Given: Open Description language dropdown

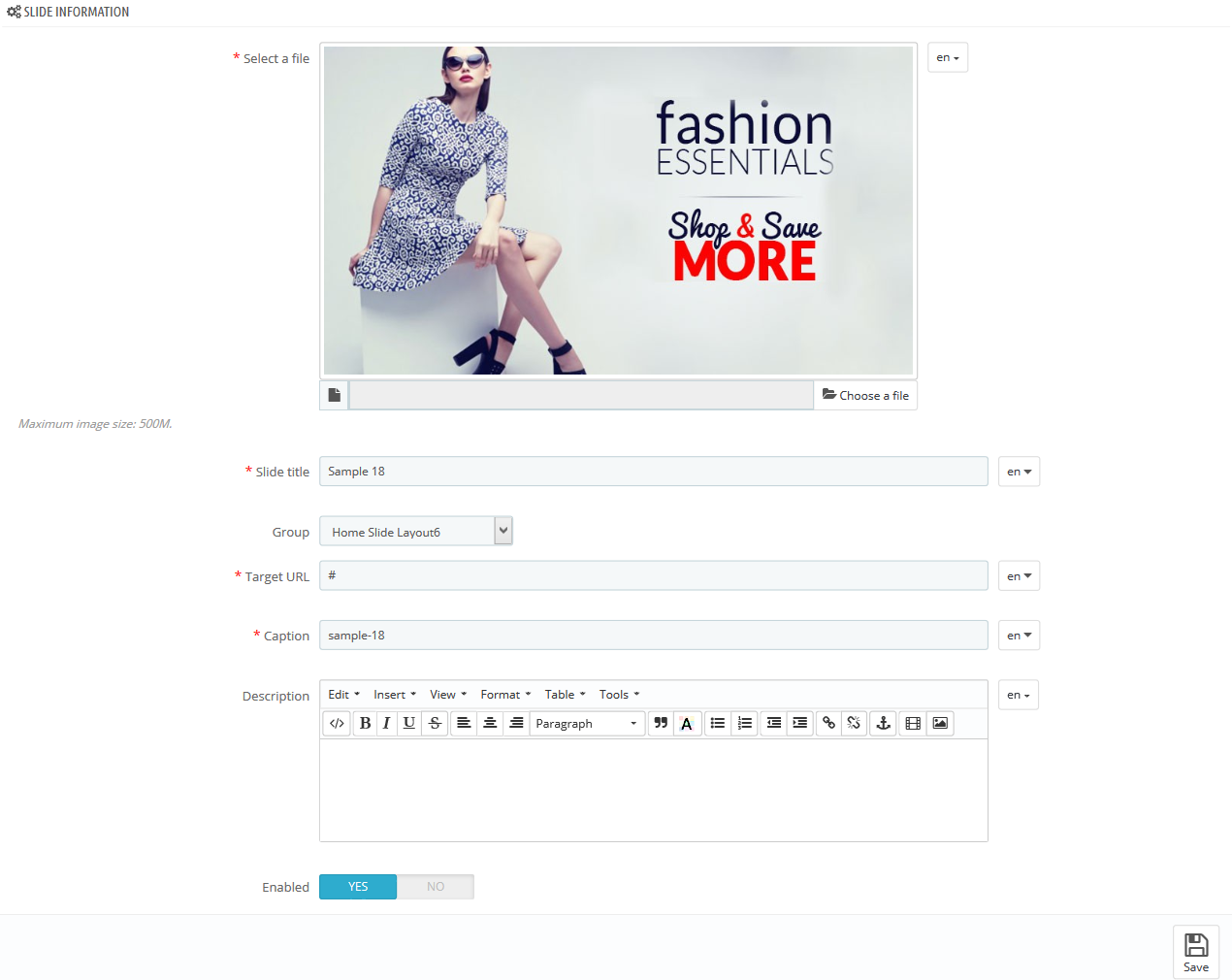Looking at the screenshot, I should click(1019, 695).
